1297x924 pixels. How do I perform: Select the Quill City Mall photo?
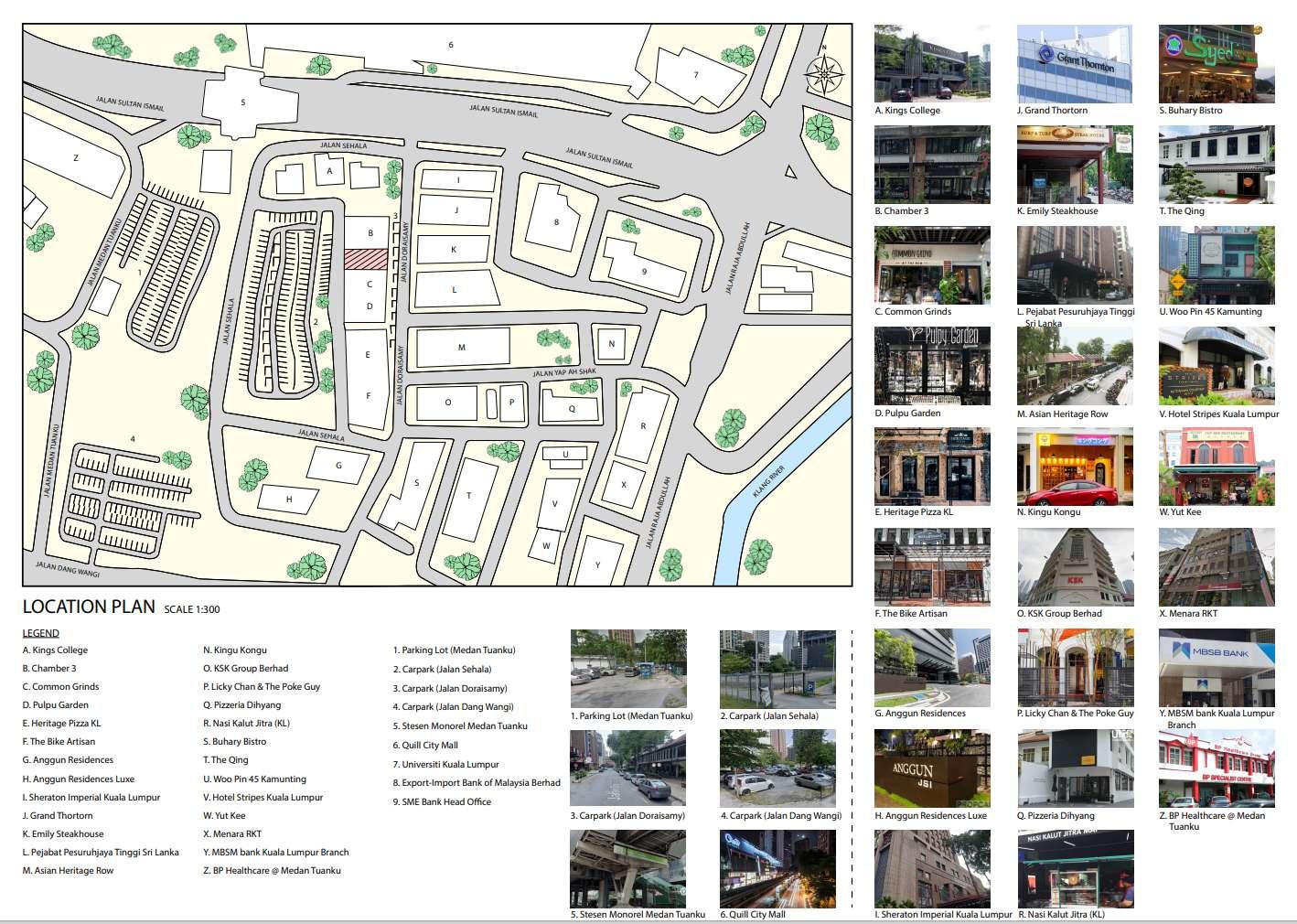[x=777, y=868]
